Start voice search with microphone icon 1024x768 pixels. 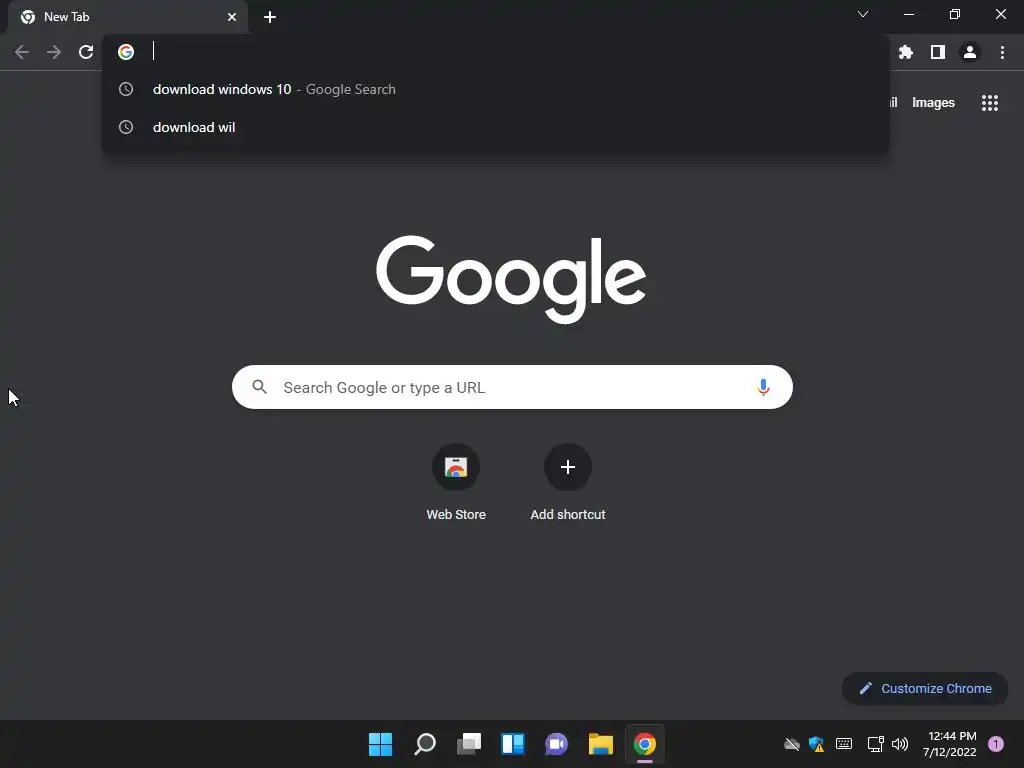coord(763,387)
